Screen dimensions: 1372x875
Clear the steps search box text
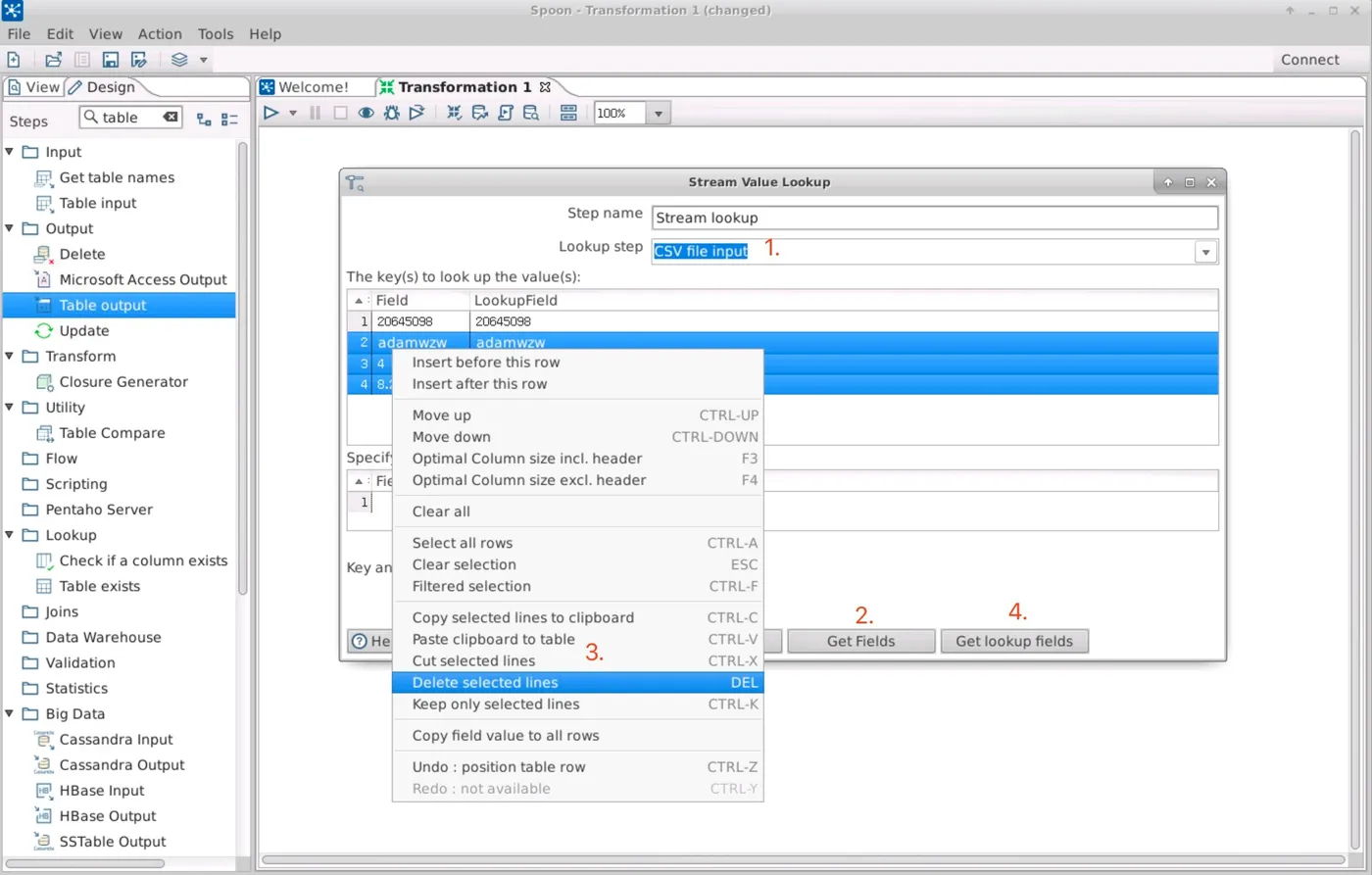[x=171, y=118]
